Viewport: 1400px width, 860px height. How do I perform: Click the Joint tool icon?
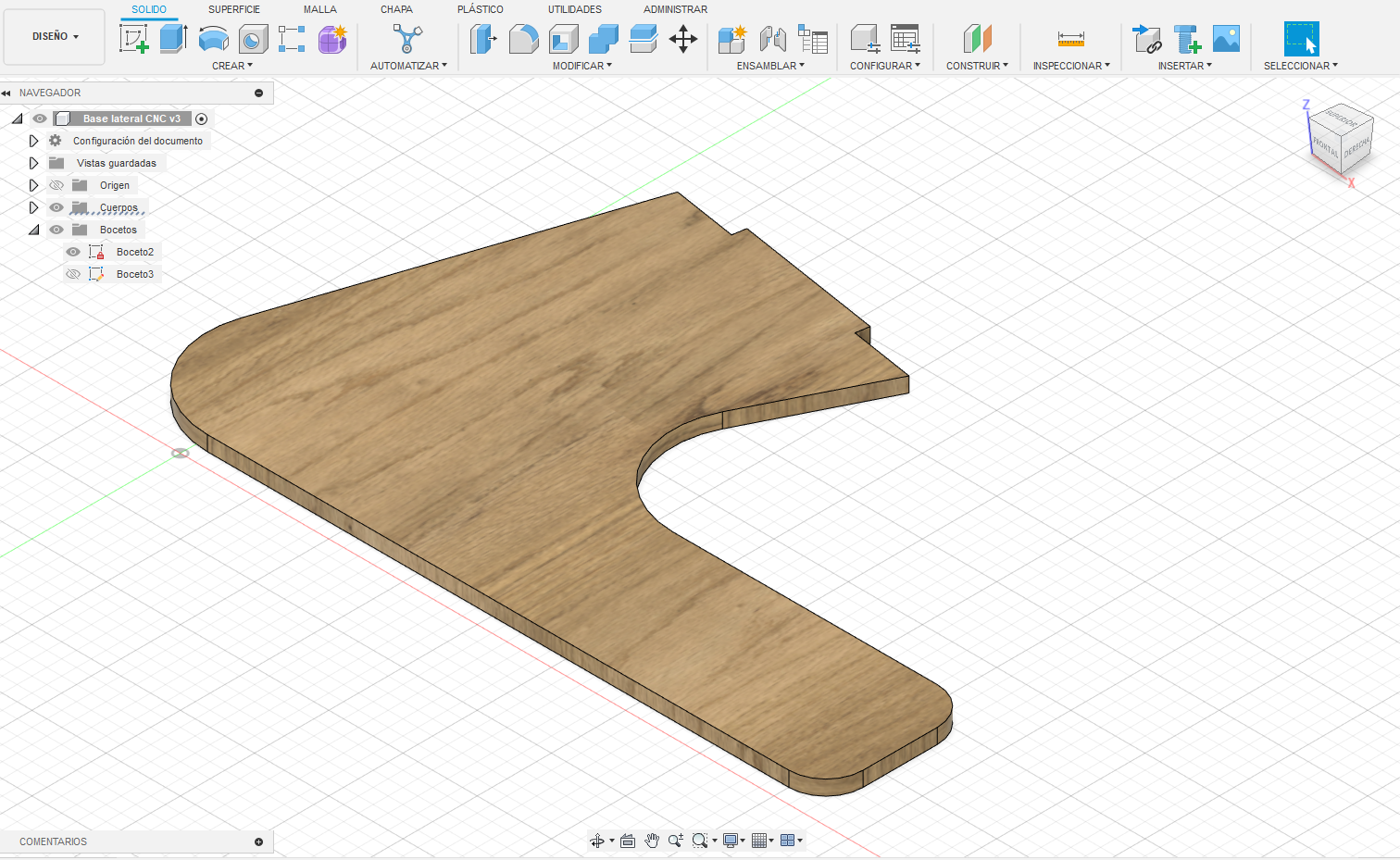point(772,39)
